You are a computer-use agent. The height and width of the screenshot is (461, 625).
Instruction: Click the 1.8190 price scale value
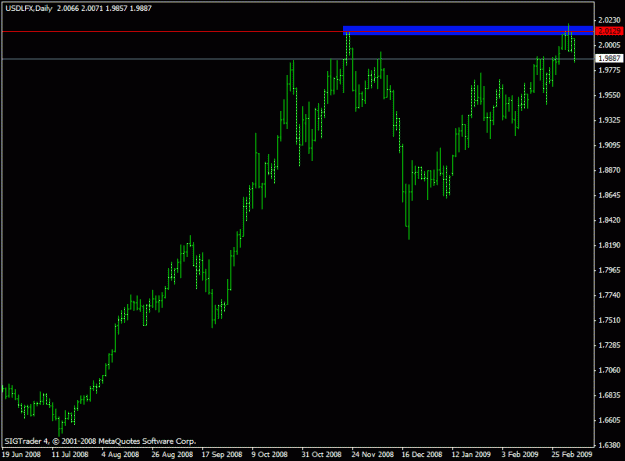[609, 245]
